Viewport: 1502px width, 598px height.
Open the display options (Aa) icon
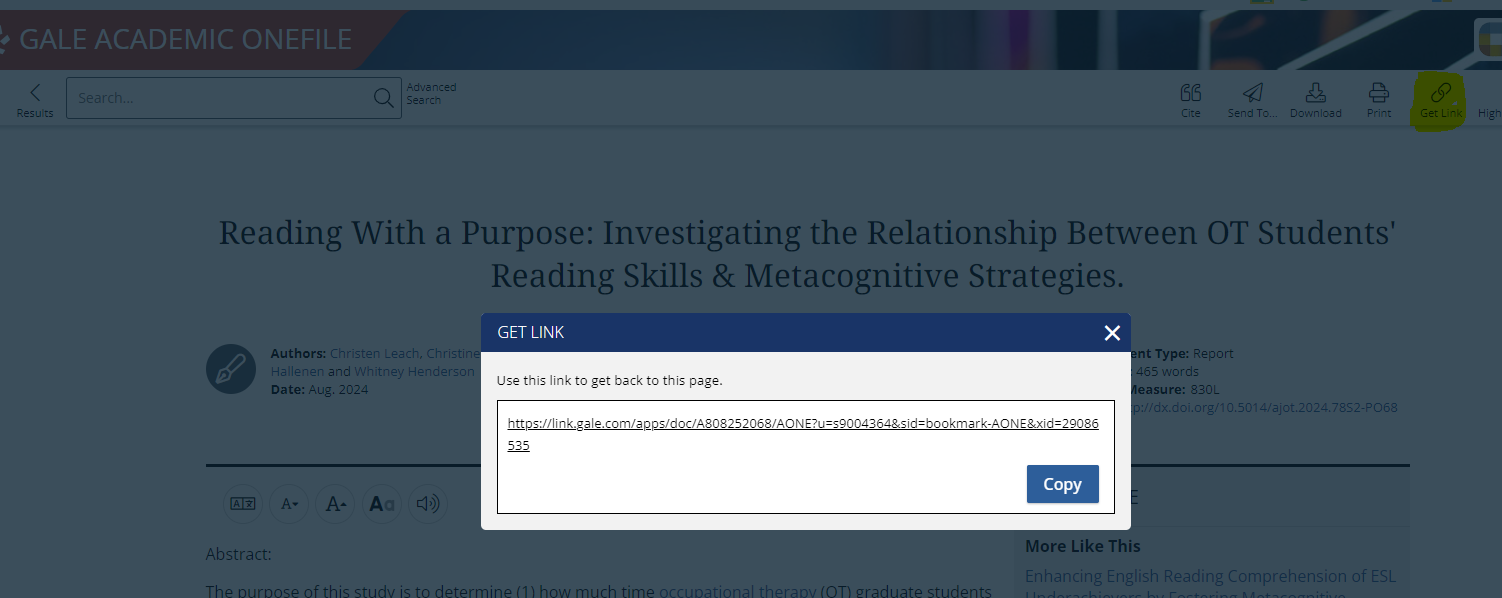click(381, 504)
